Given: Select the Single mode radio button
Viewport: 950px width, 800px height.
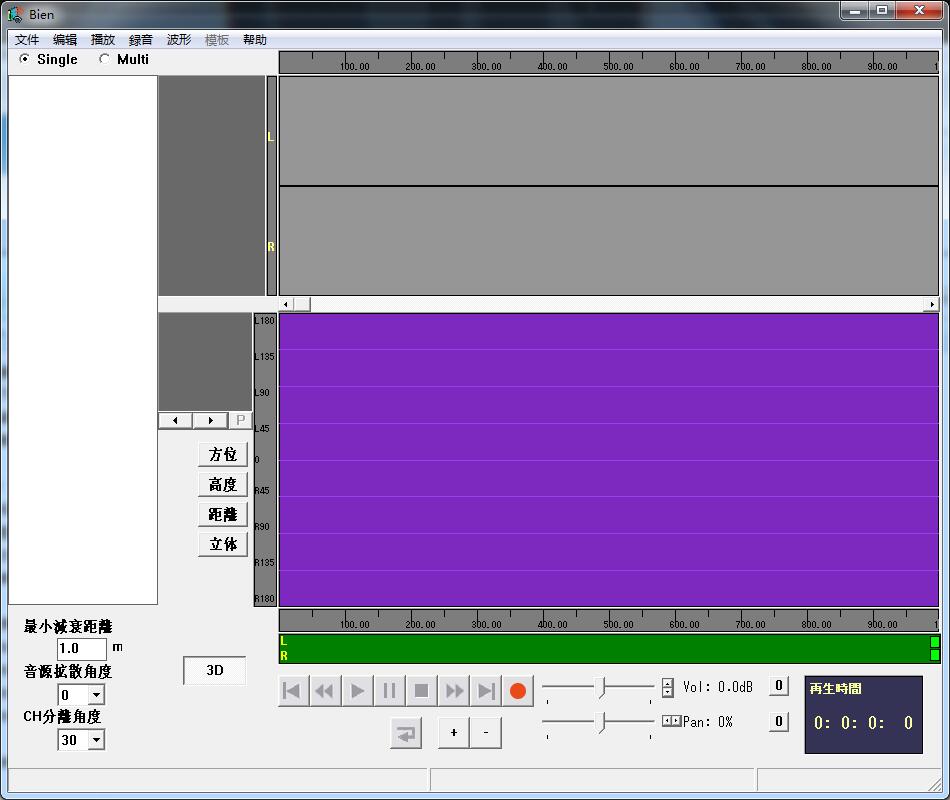Looking at the screenshot, I should click(25, 59).
